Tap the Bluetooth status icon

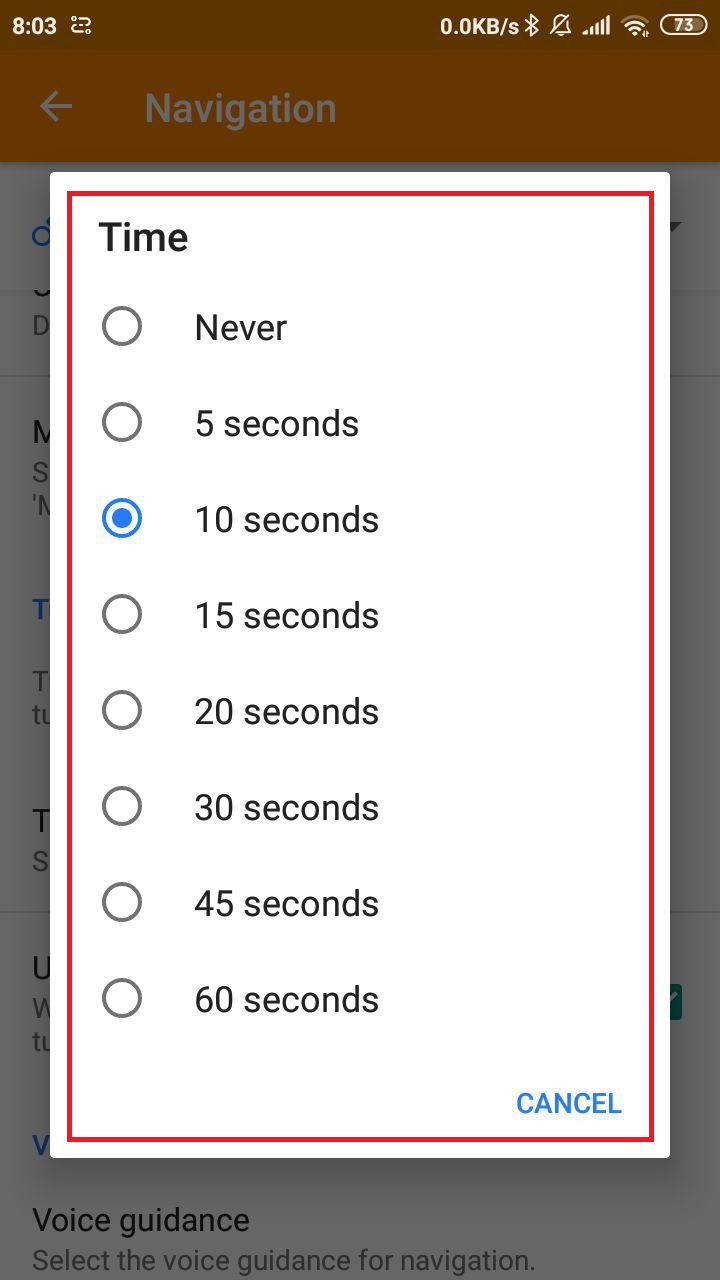533,26
